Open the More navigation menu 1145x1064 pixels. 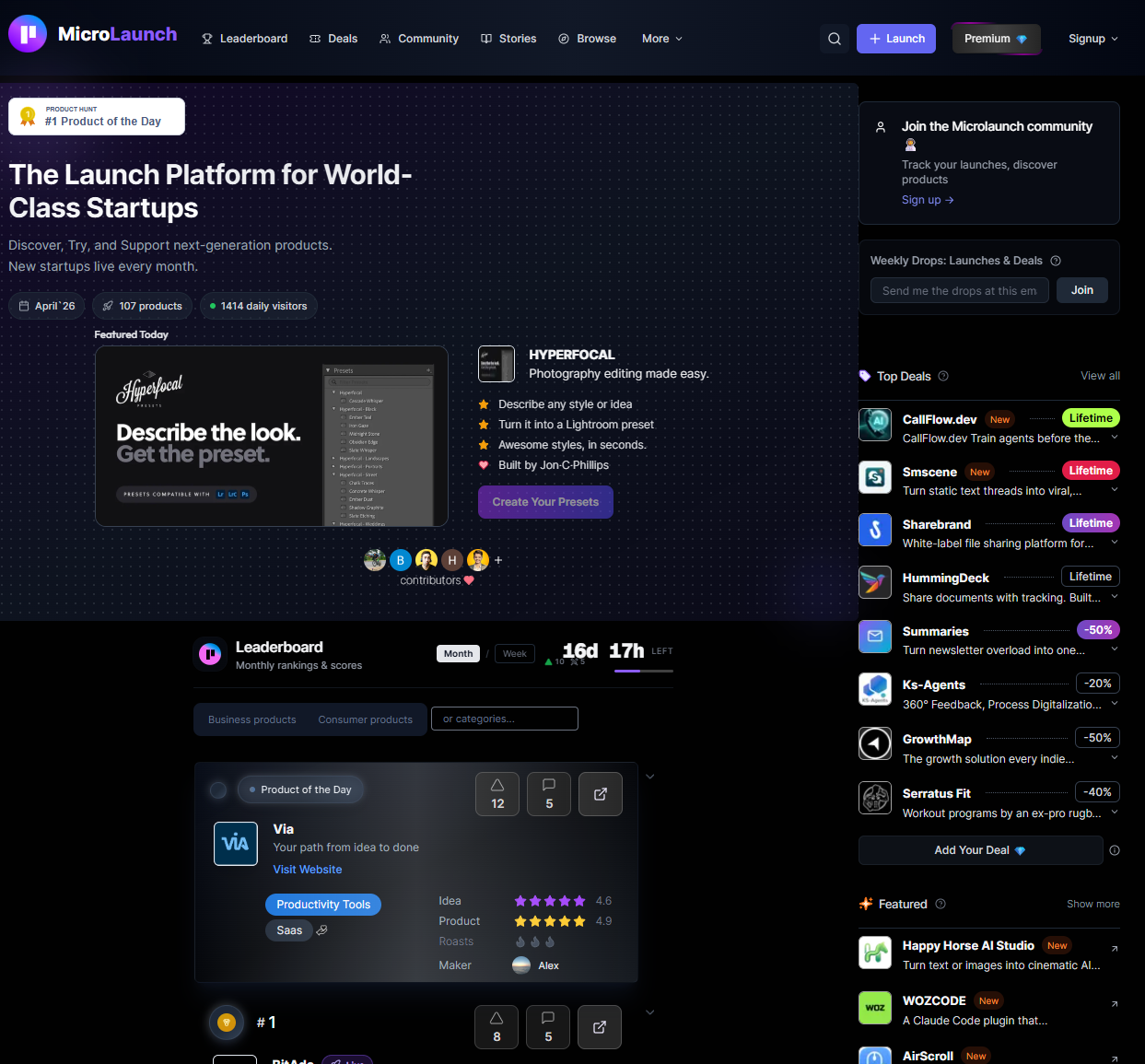(660, 39)
